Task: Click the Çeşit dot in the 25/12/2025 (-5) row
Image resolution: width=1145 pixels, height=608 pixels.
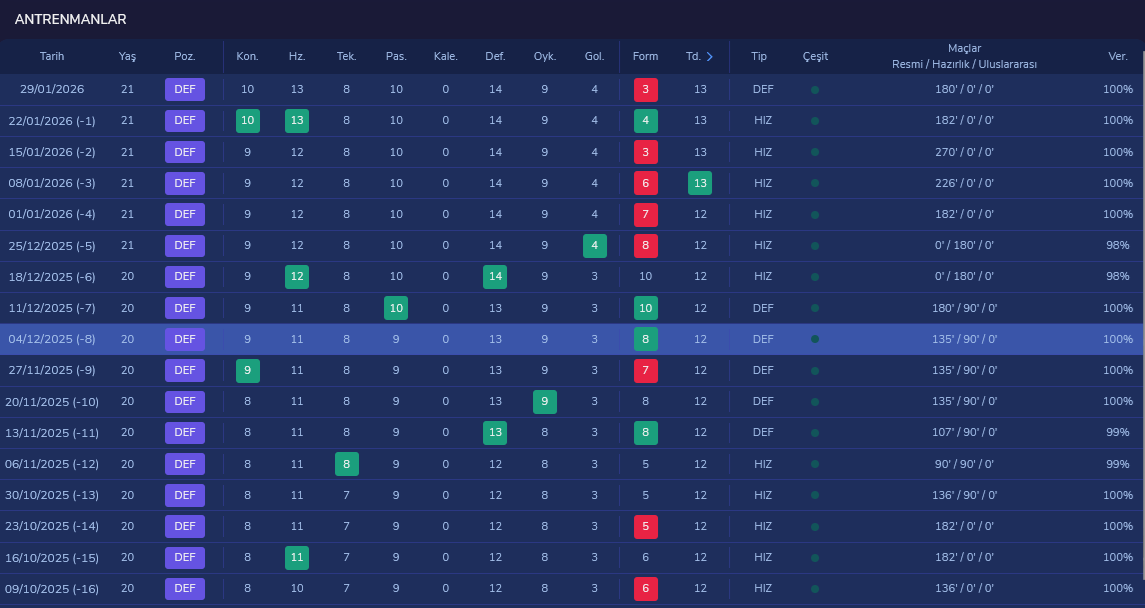Action: pos(815,246)
